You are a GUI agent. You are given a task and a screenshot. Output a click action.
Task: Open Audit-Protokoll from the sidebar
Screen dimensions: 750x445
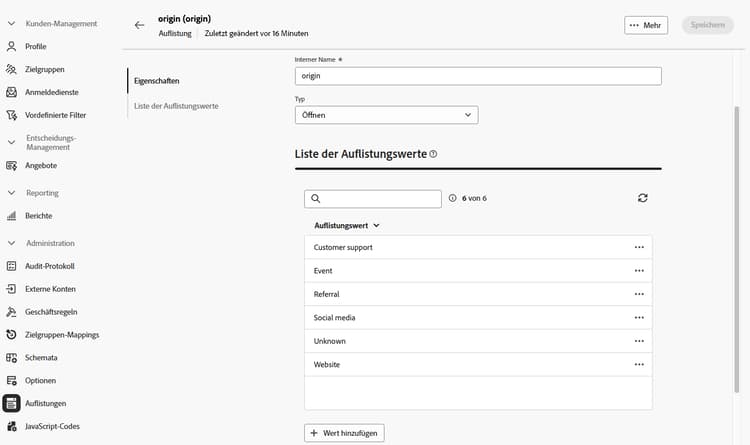[49, 266]
